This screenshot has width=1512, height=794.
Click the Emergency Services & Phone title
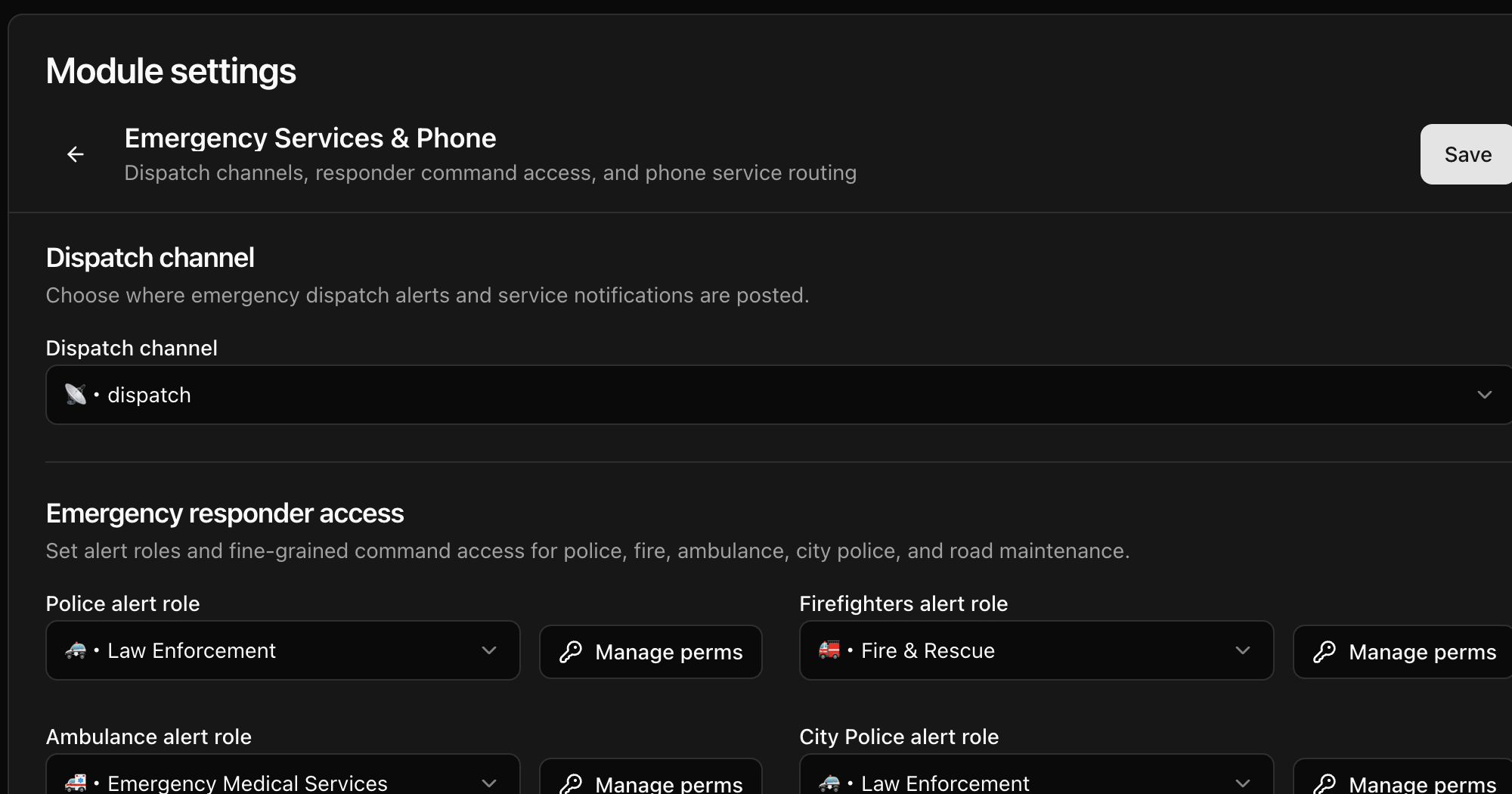(x=310, y=138)
